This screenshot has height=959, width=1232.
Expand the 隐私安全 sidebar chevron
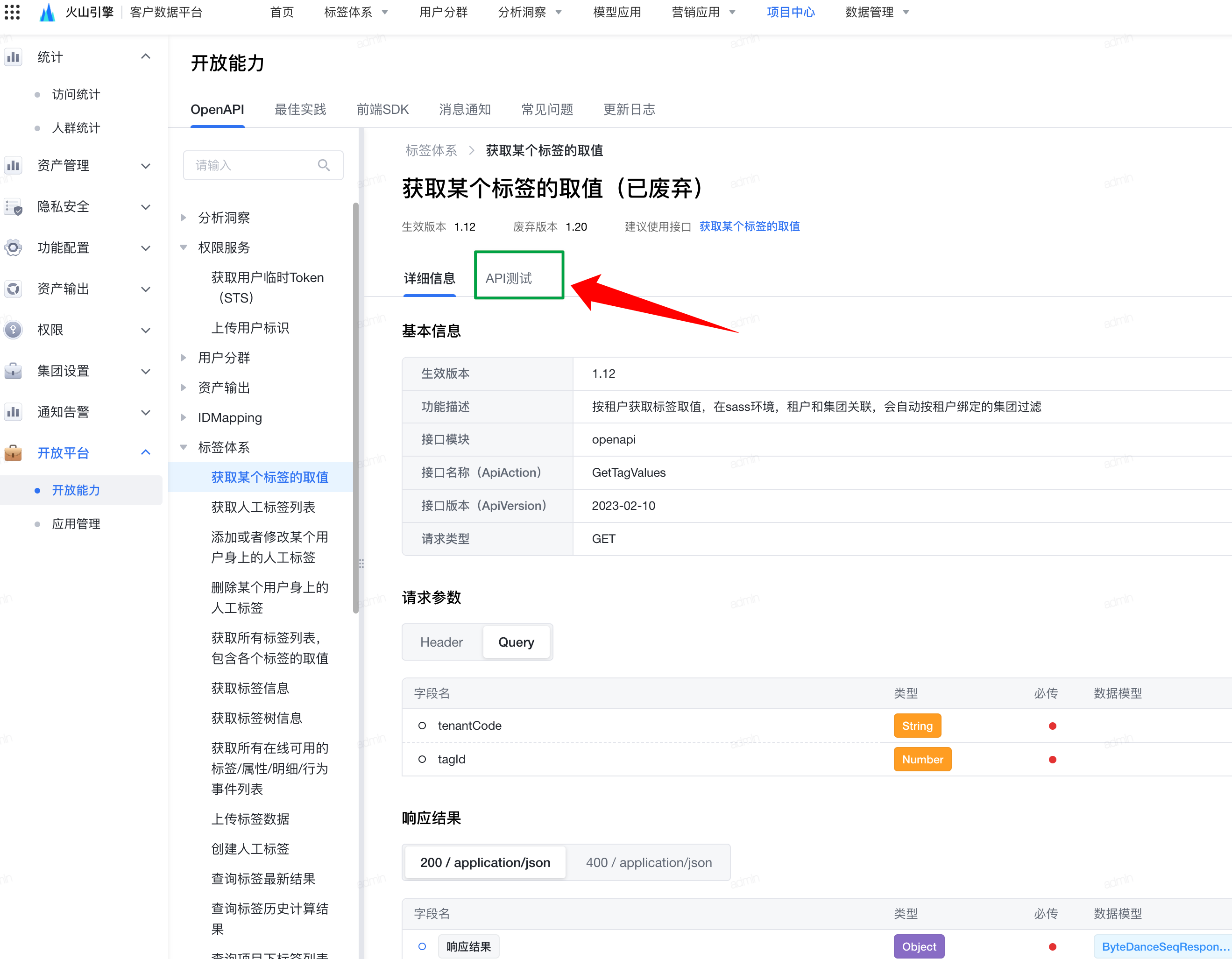146,207
